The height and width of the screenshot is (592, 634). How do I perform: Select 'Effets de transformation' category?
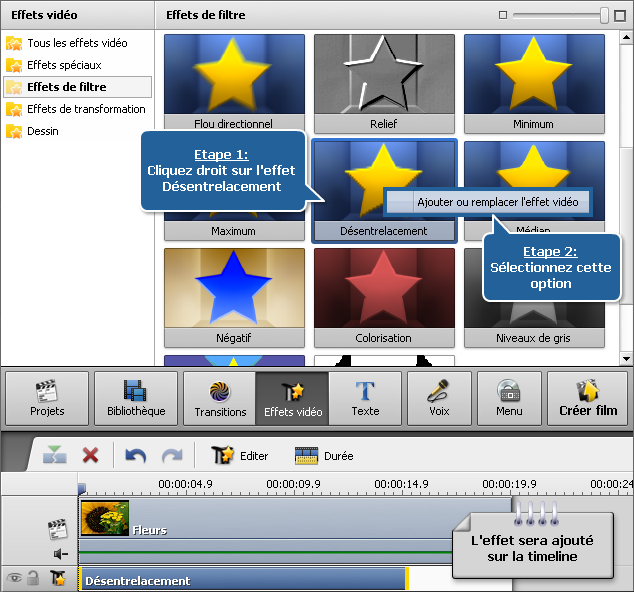[86, 109]
